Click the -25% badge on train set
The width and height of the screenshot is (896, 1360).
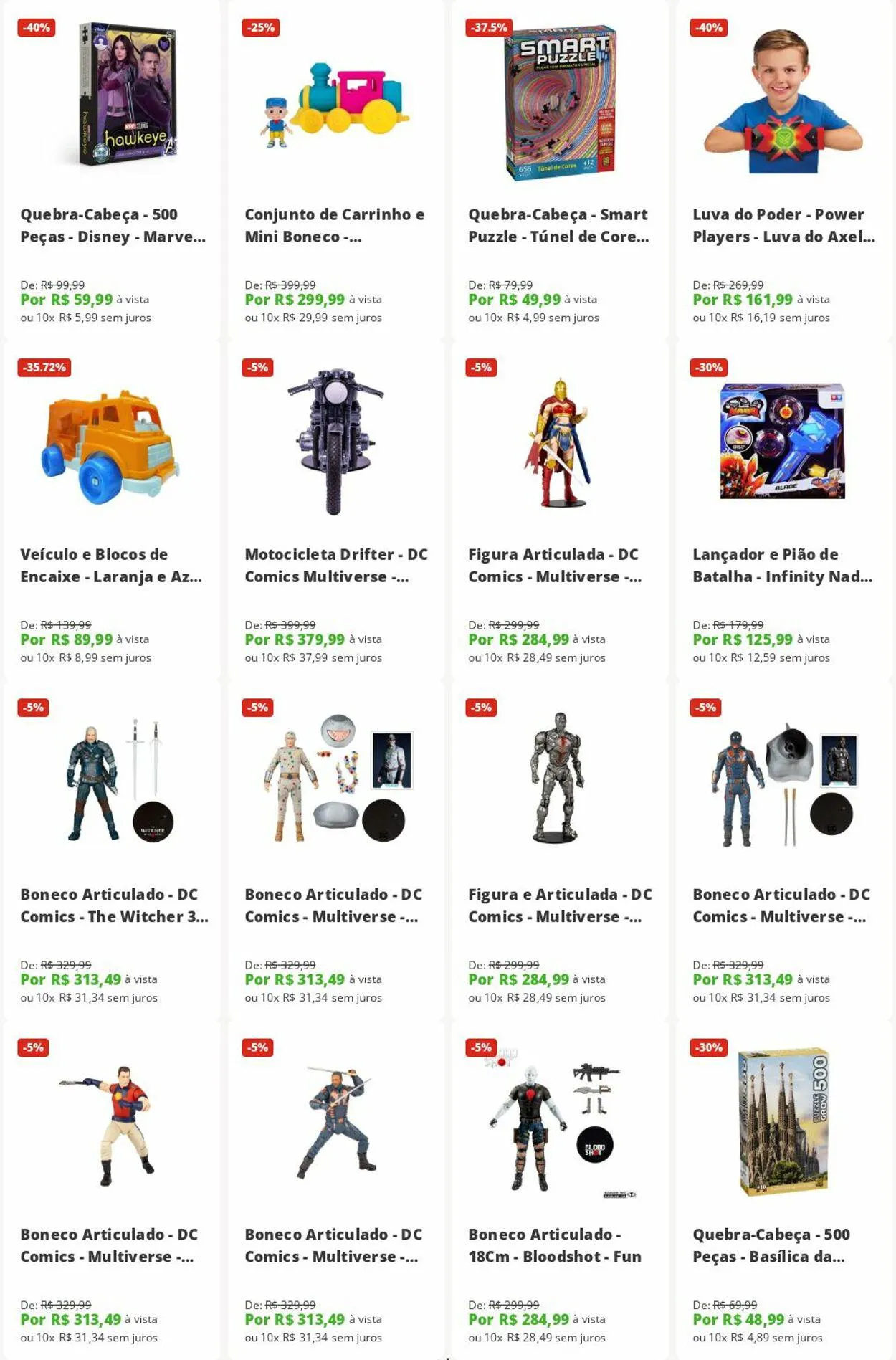[261, 28]
